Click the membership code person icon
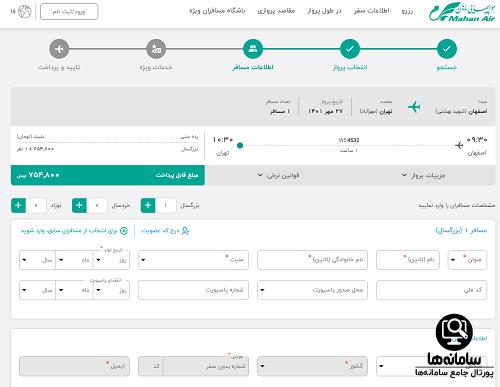 (186, 231)
